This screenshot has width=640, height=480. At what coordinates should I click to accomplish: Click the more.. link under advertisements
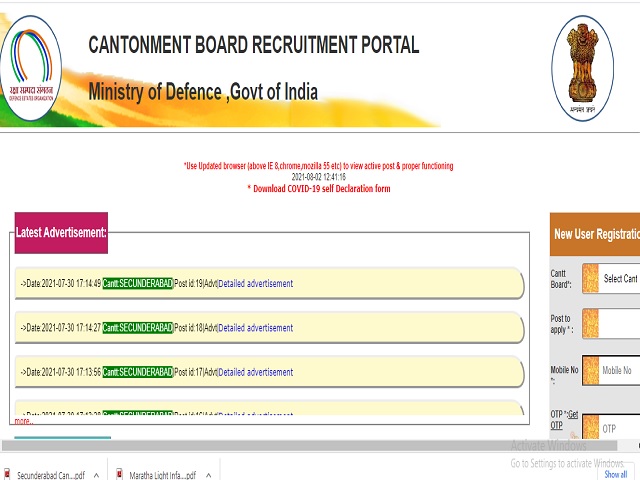[24, 421]
